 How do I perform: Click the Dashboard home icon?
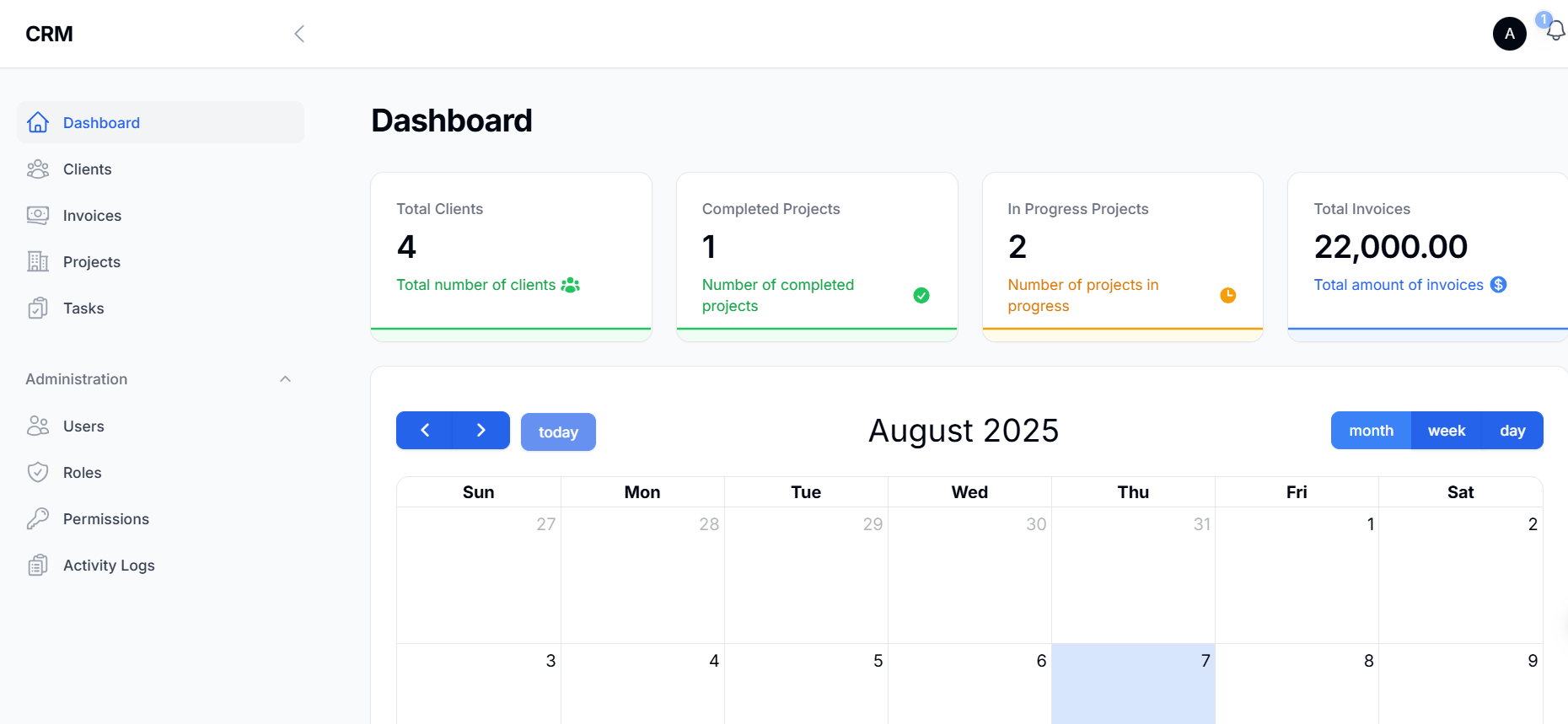tap(38, 122)
